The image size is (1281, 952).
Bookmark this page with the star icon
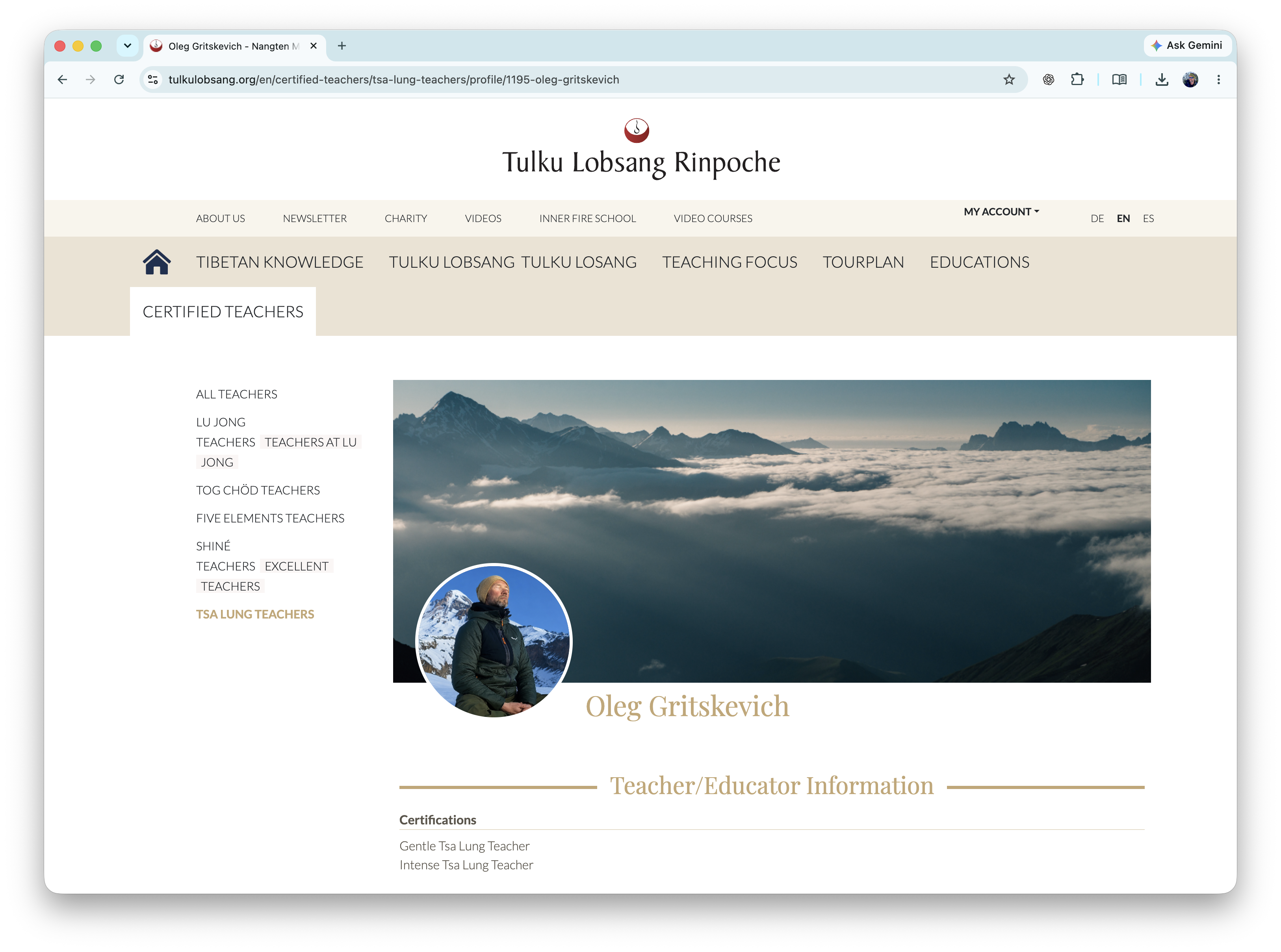point(1008,80)
